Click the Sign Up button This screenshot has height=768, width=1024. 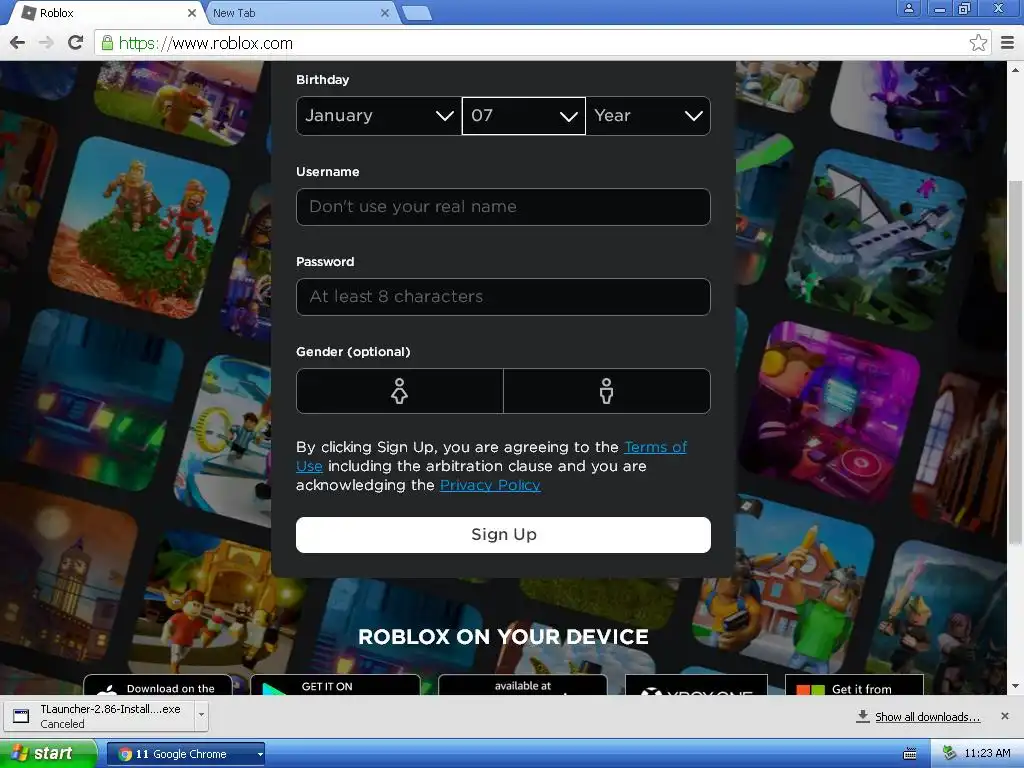pyautogui.click(x=503, y=535)
